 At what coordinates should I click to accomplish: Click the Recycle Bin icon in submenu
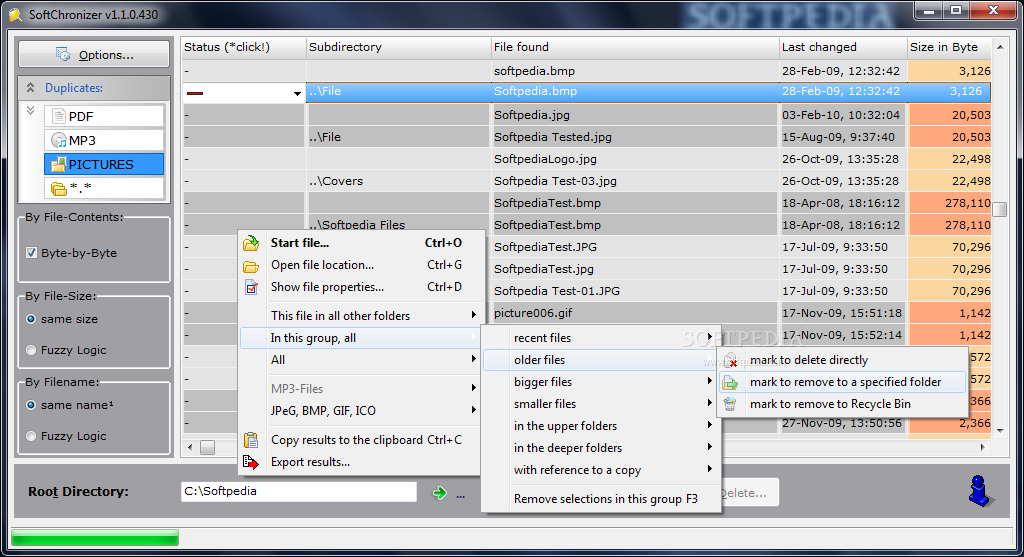click(x=731, y=404)
